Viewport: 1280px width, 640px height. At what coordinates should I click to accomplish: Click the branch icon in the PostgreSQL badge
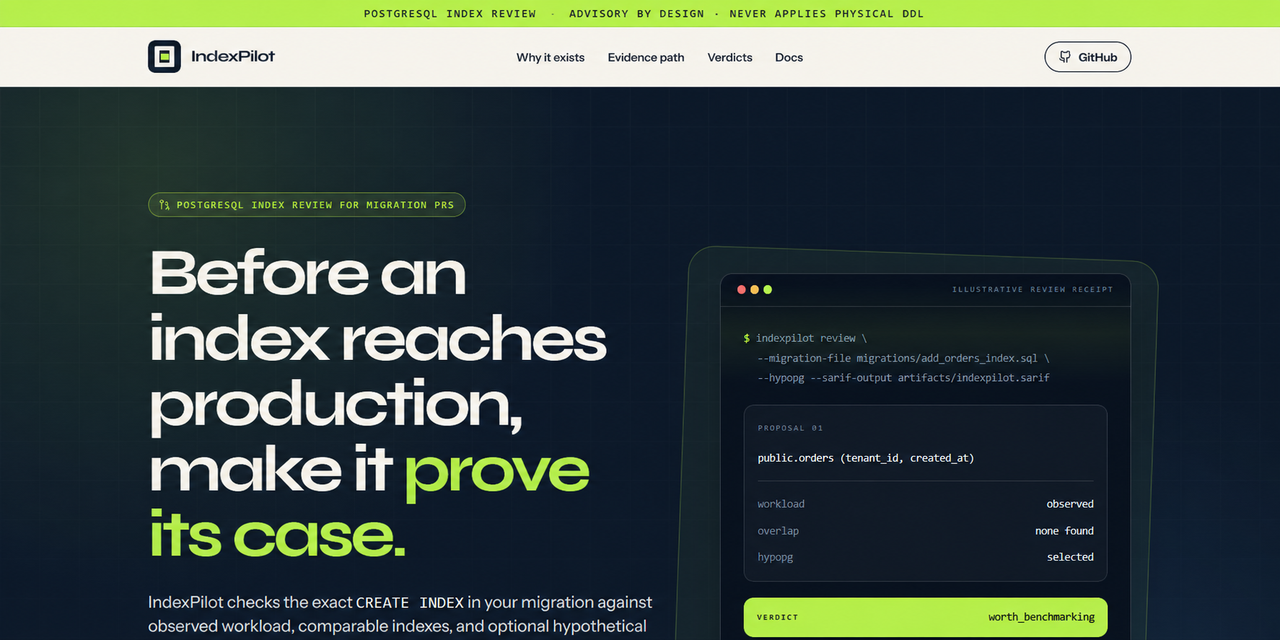pyautogui.click(x=164, y=205)
